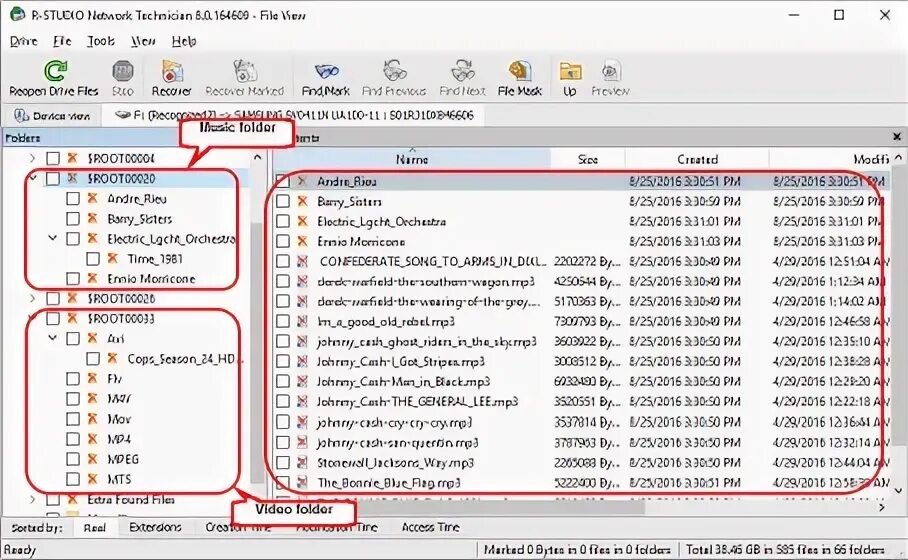Viewport: 908px width, 560px height.
Task: Expand the $ROOT00026 tree node
Action: click(32, 299)
